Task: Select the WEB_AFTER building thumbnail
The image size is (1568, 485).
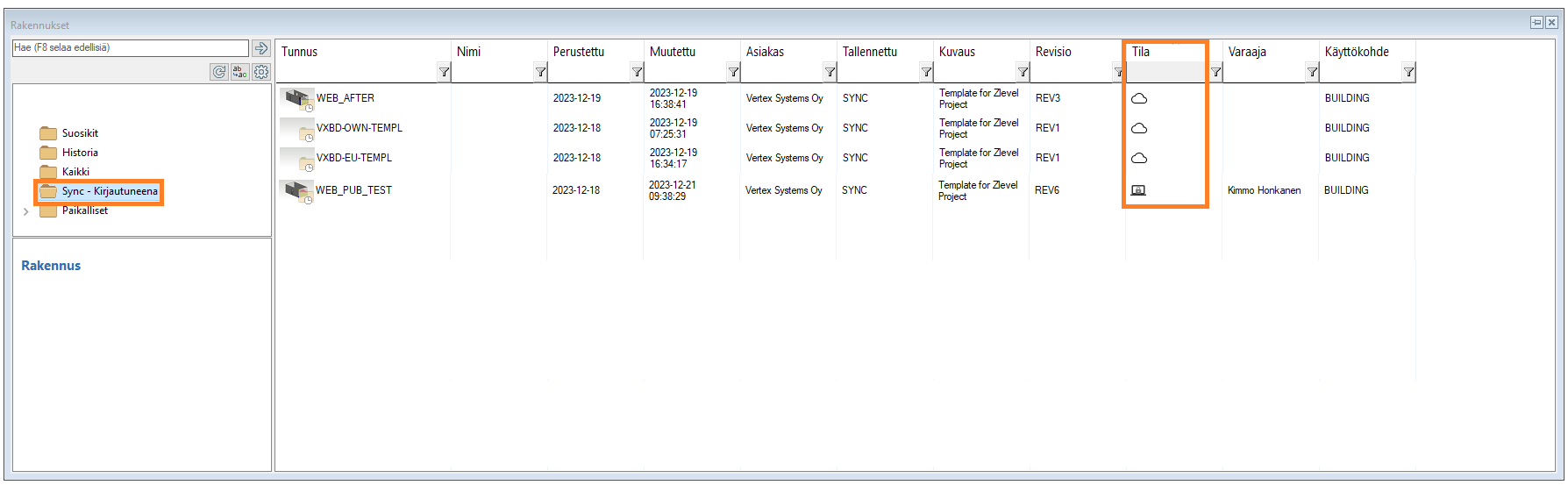Action: (297, 99)
